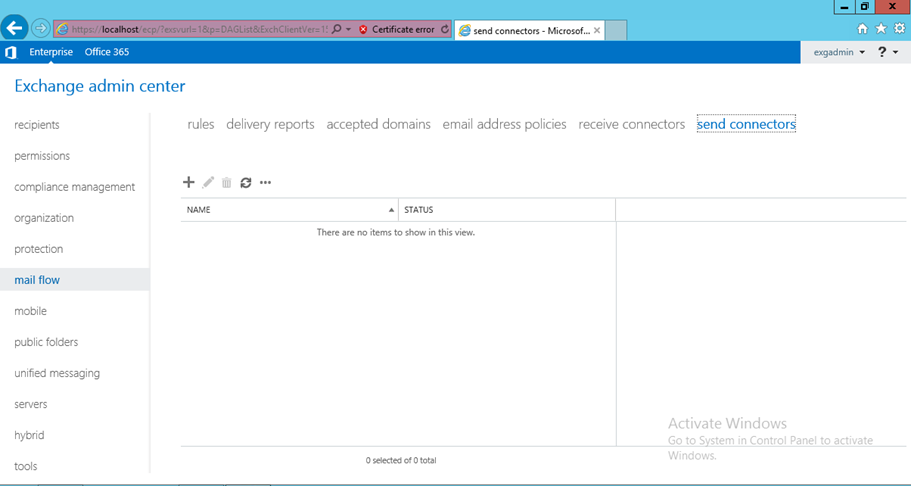Switch to rules tab
Image resolution: width=911 pixels, height=486 pixels.
tap(200, 124)
